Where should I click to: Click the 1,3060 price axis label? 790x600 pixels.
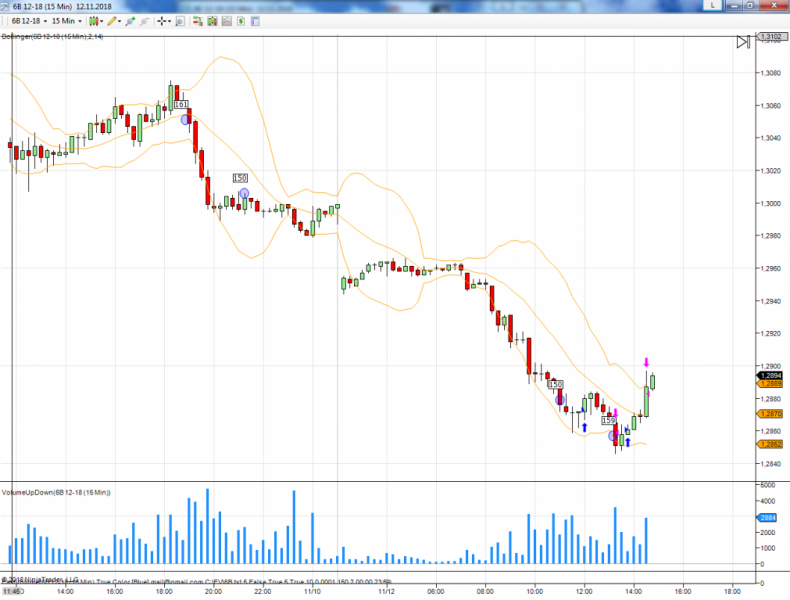(x=771, y=106)
